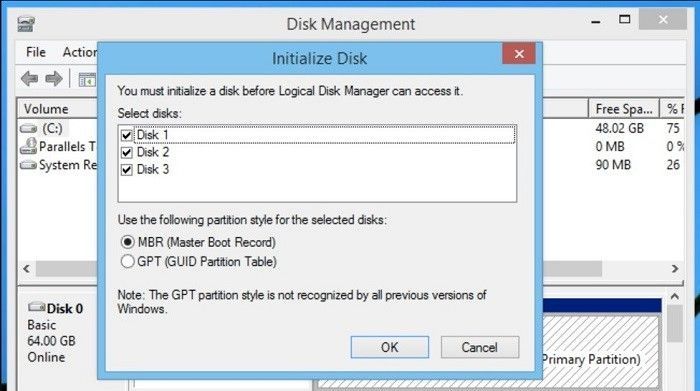This screenshot has height=391, width=700.
Task: Uncheck the Disk 2 checkbox
Action: point(127,152)
